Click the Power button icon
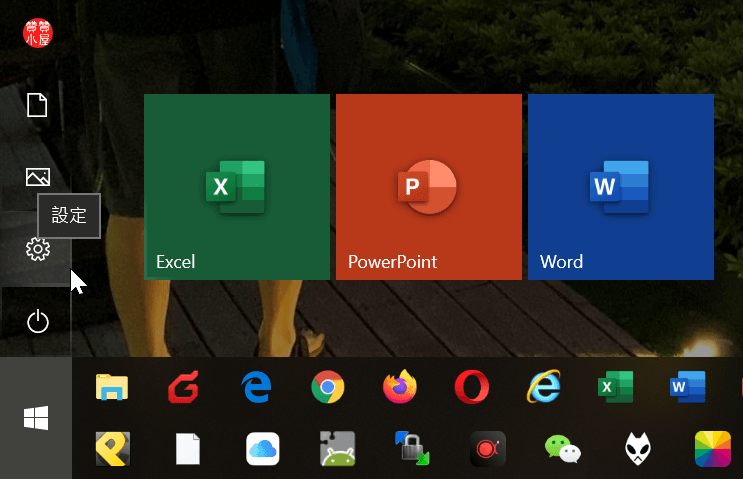Image resolution: width=743 pixels, height=479 pixels. pos(38,321)
